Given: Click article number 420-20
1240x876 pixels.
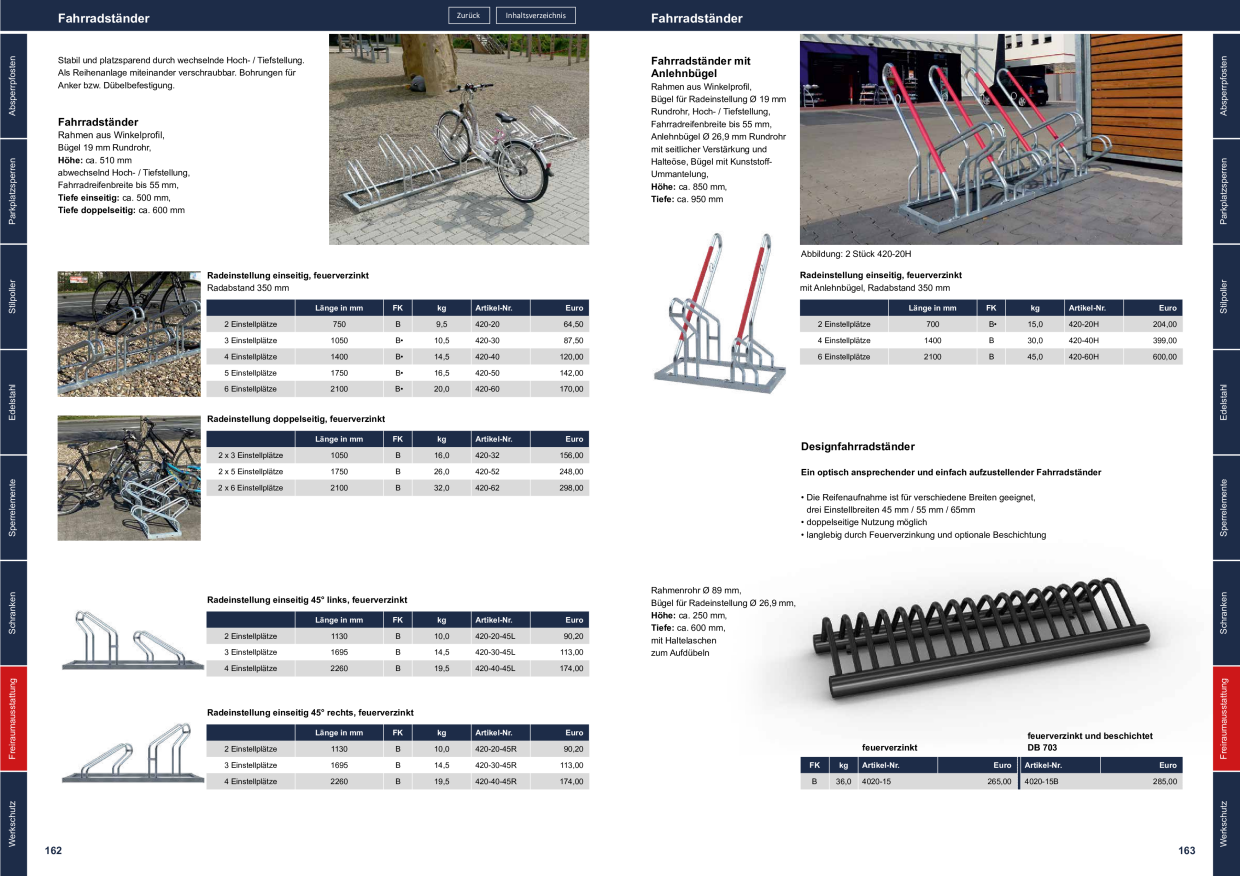Looking at the screenshot, I should point(488,325).
